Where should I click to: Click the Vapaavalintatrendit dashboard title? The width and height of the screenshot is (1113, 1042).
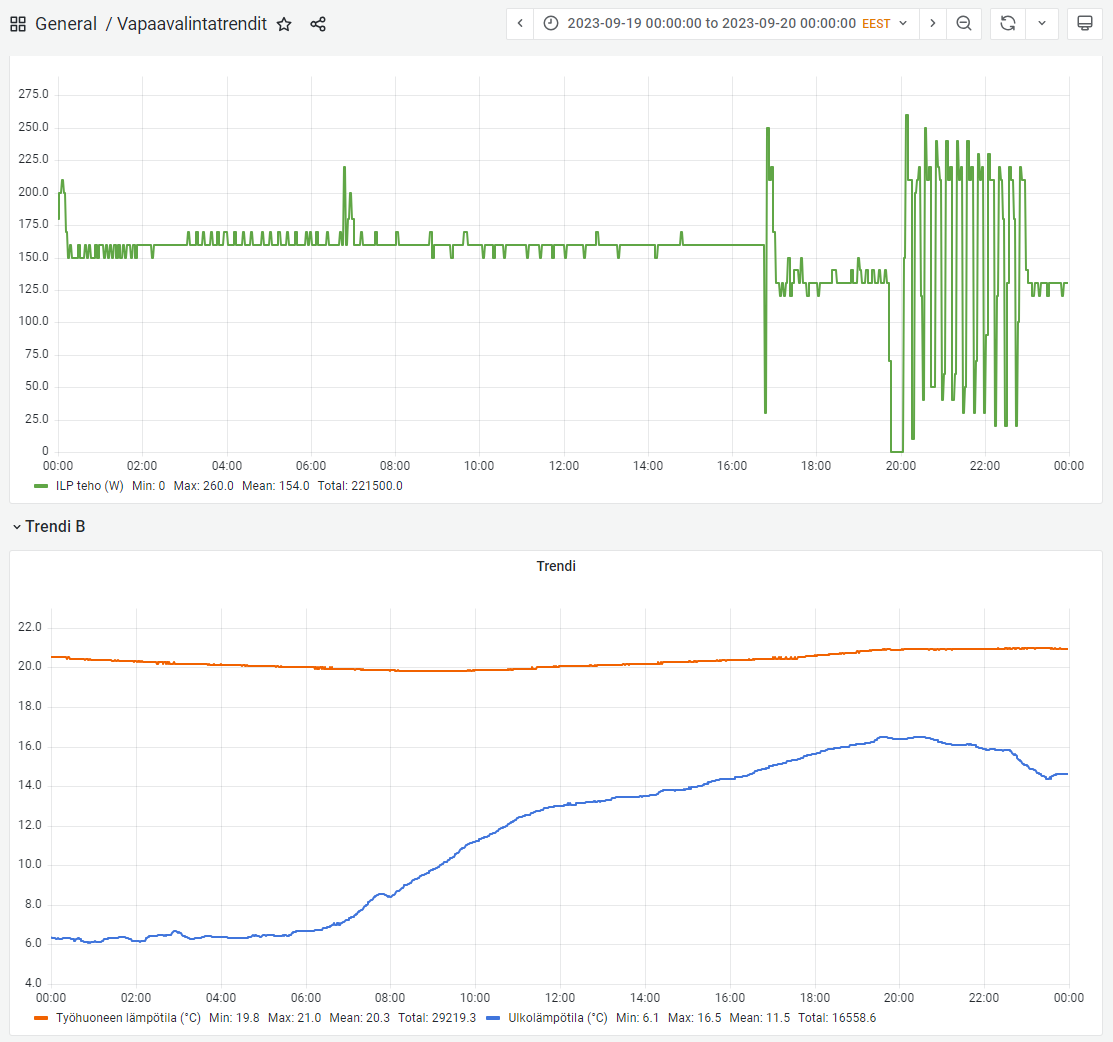(192, 24)
